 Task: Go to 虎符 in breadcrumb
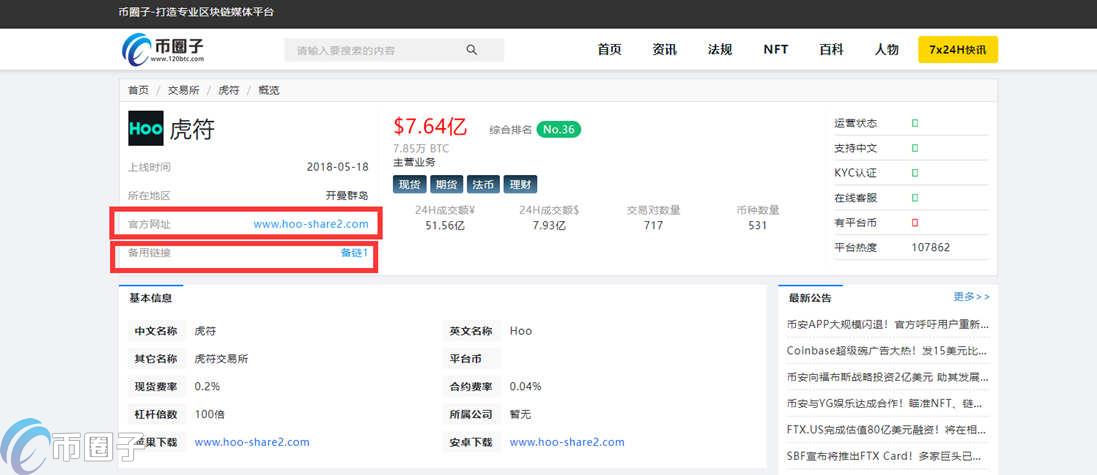click(x=229, y=90)
